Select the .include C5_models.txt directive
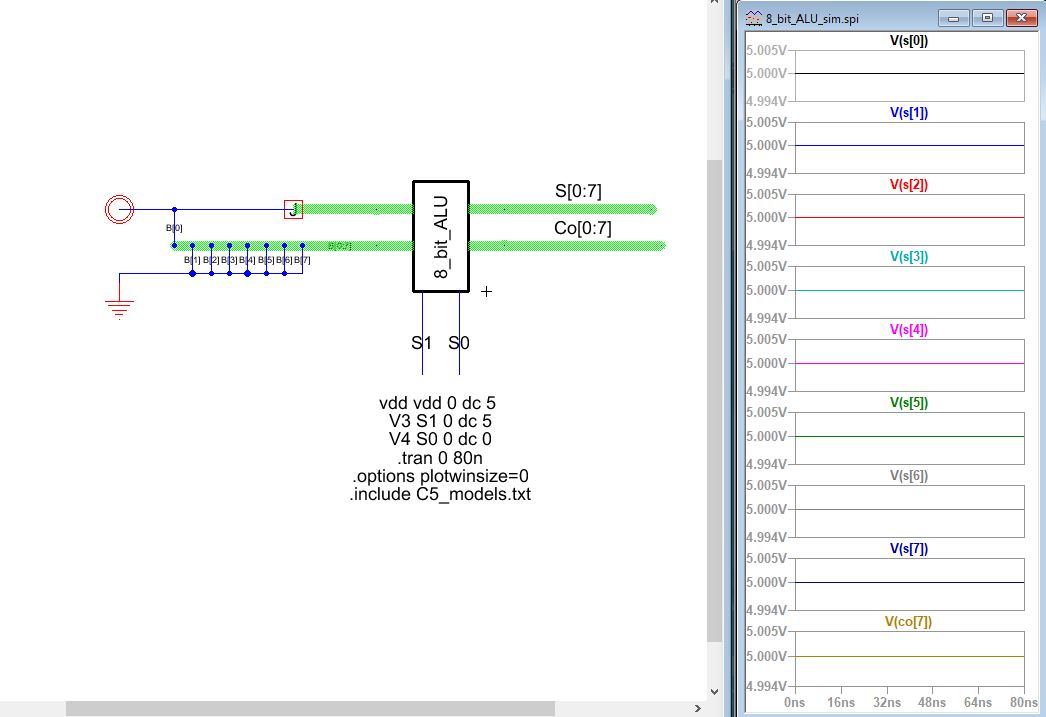Image resolution: width=1046 pixels, height=717 pixels. (440, 494)
